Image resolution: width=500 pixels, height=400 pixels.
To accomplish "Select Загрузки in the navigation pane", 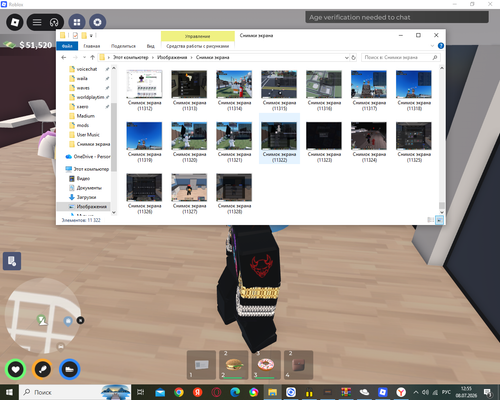I will (86, 197).
